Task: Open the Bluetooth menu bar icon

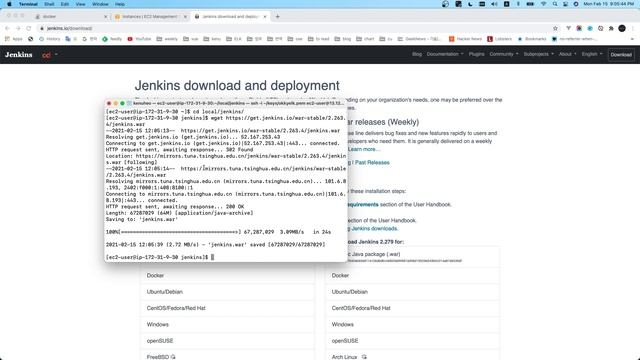Action: 518,4
